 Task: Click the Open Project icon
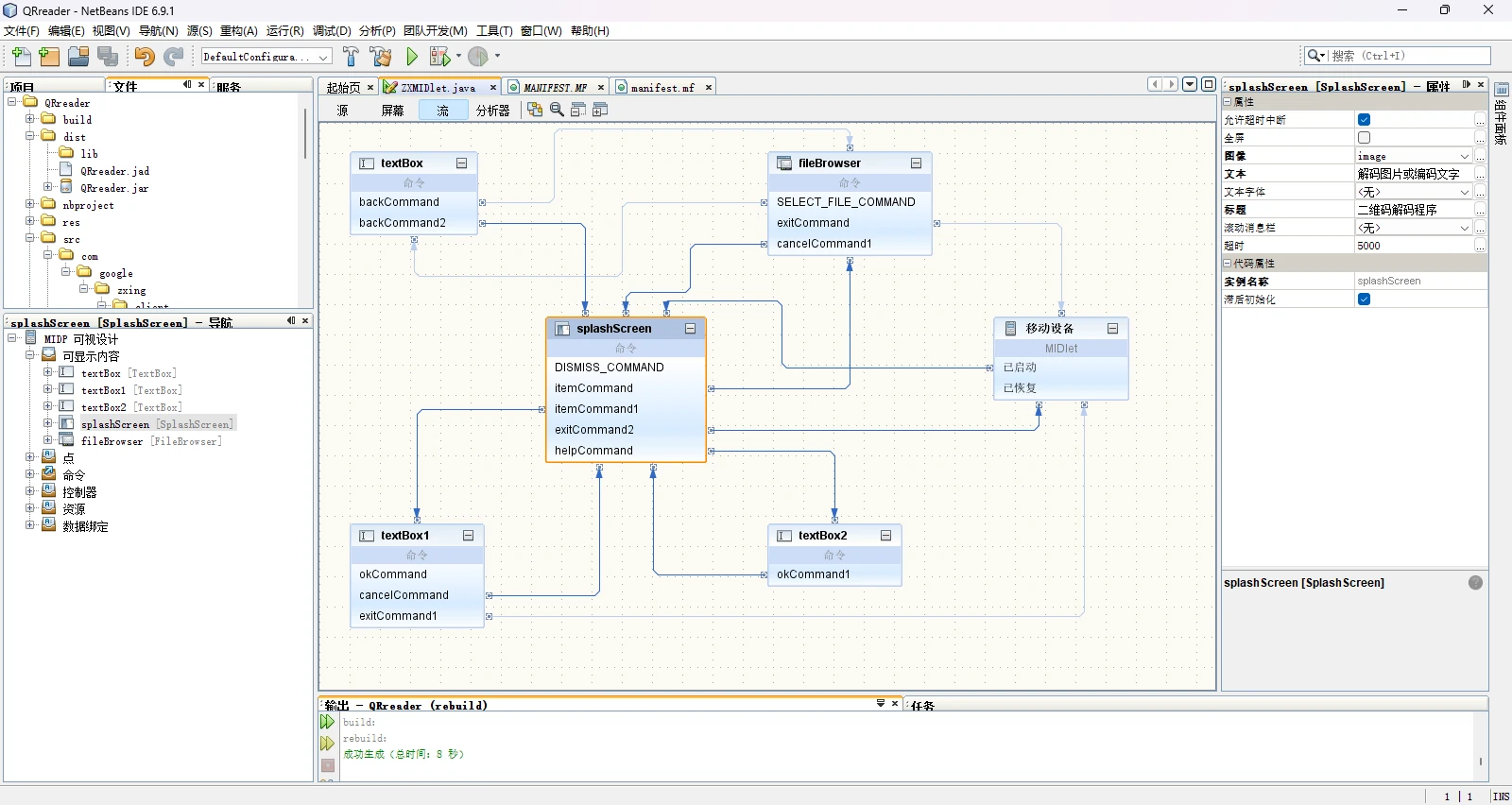point(78,57)
